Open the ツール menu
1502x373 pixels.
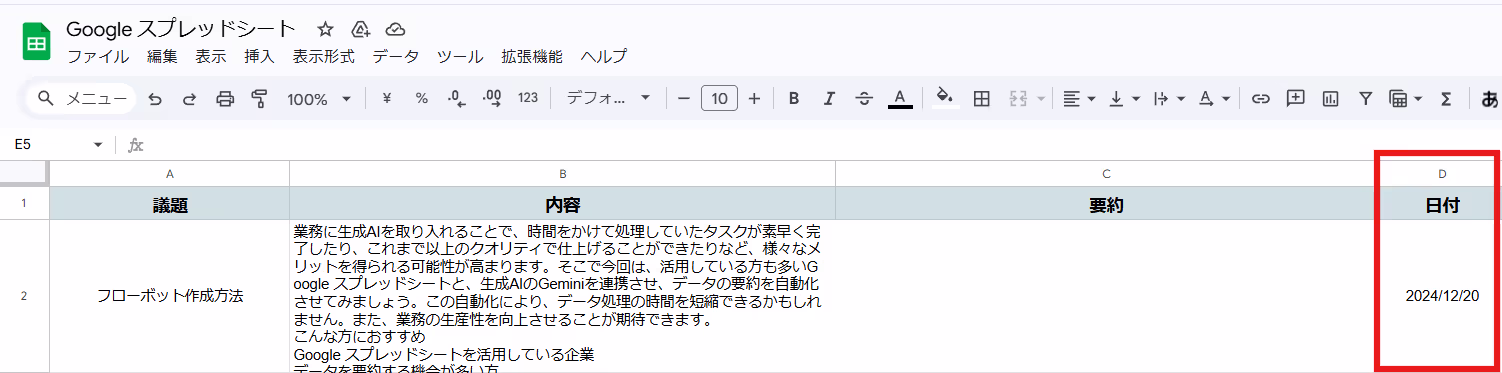(x=460, y=57)
